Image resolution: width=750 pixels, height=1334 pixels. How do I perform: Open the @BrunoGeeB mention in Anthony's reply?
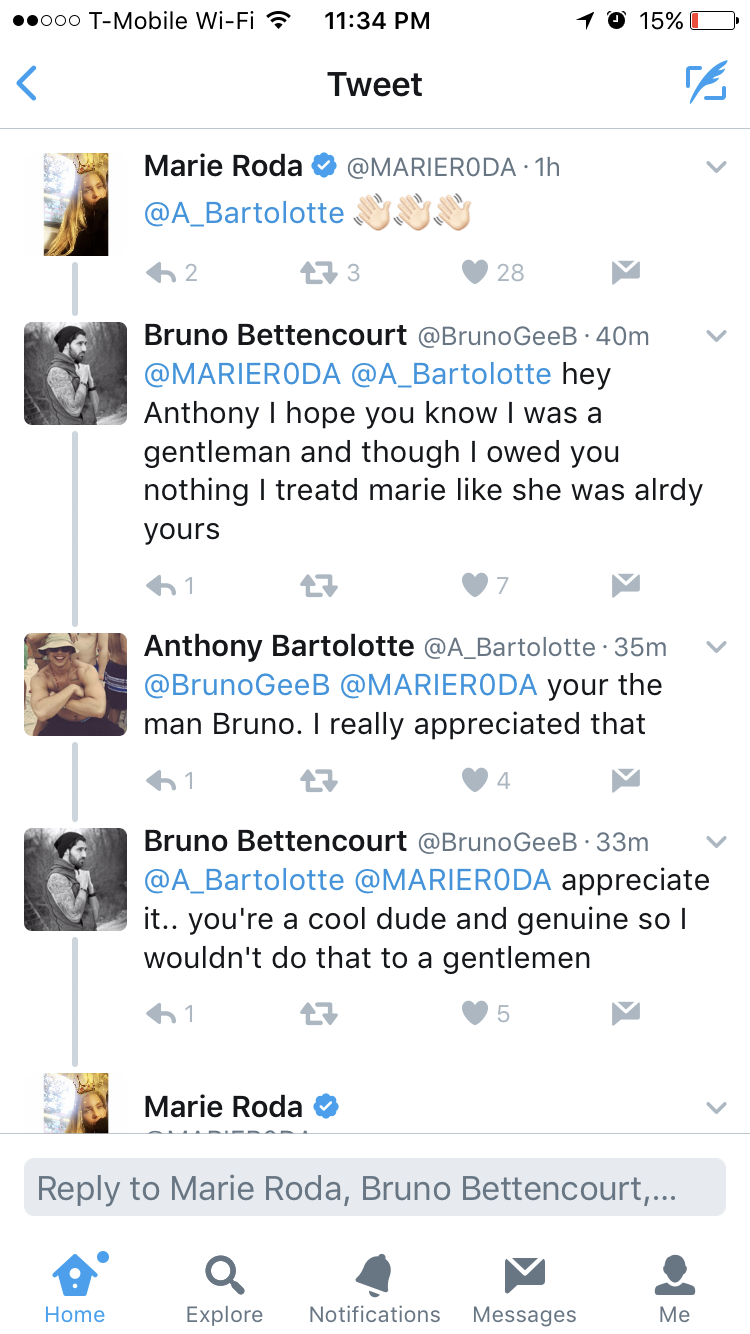(x=237, y=686)
